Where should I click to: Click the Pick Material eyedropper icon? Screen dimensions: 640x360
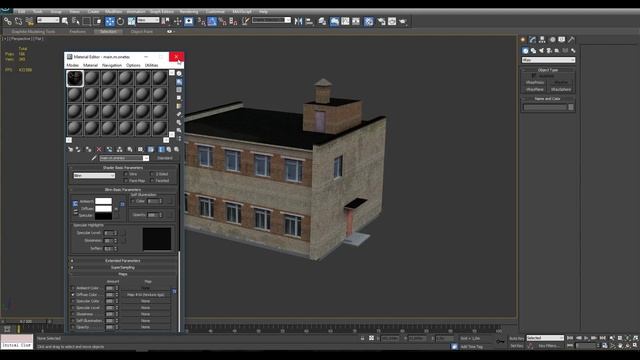coord(94,158)
